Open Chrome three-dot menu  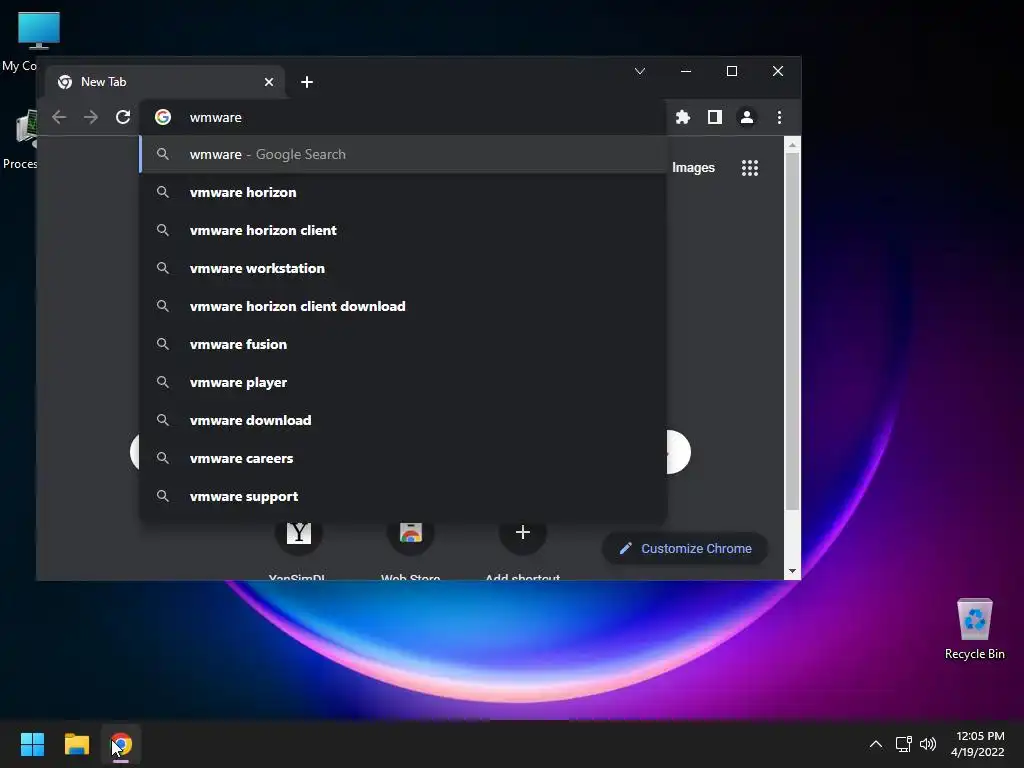tap(779, 117)
